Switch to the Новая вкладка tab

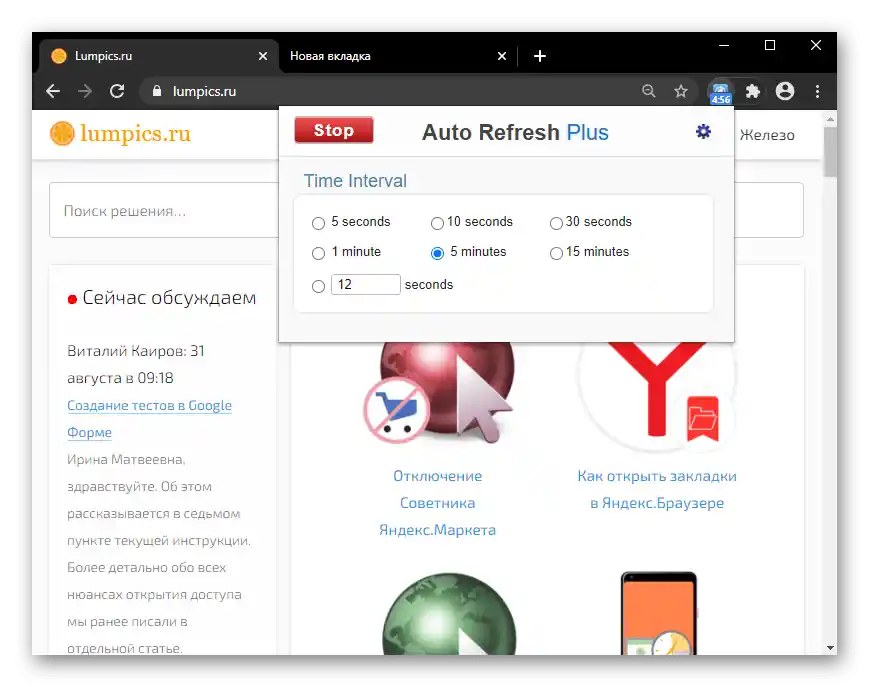point(397,56)
